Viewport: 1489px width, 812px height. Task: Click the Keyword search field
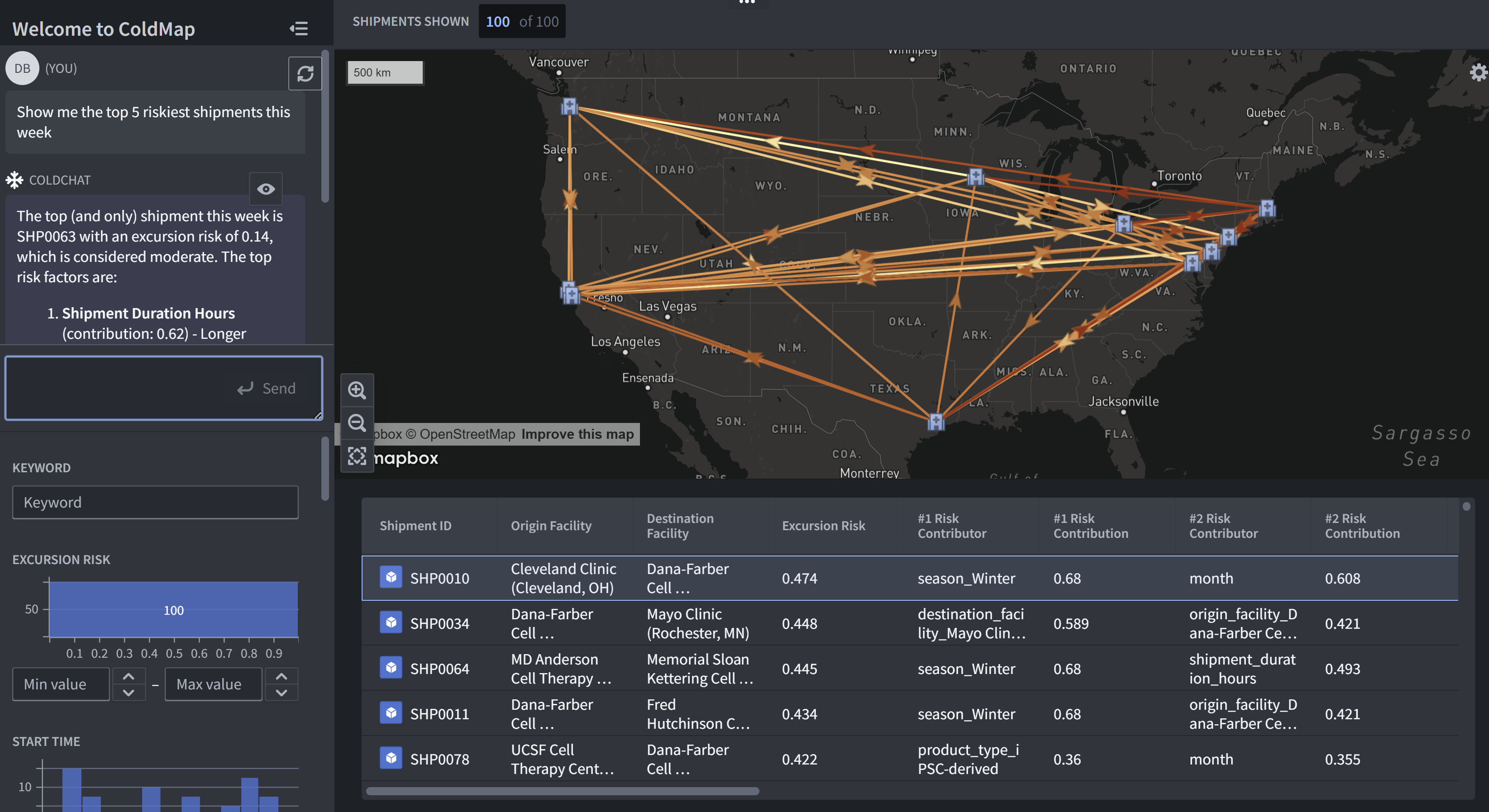[156, 502]
